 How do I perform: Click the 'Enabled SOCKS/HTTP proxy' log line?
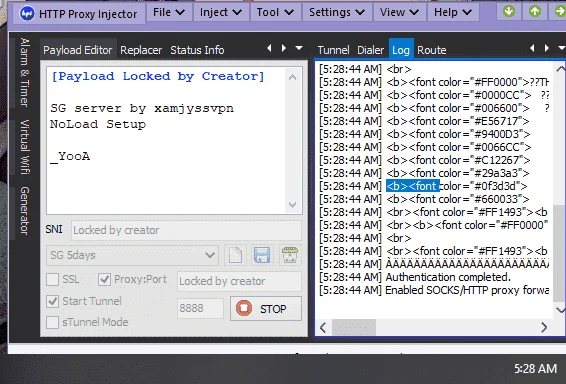tap(434, 290)
